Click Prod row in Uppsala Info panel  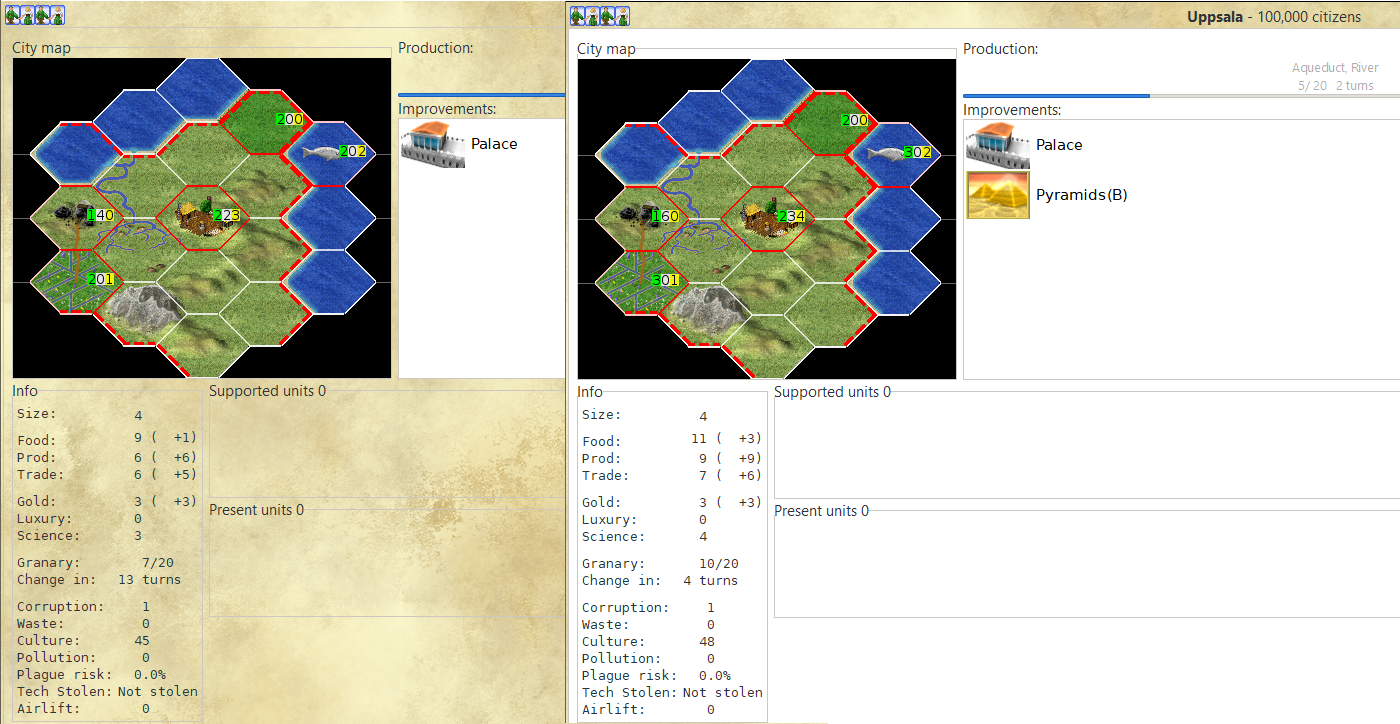(x=672, y=458)
